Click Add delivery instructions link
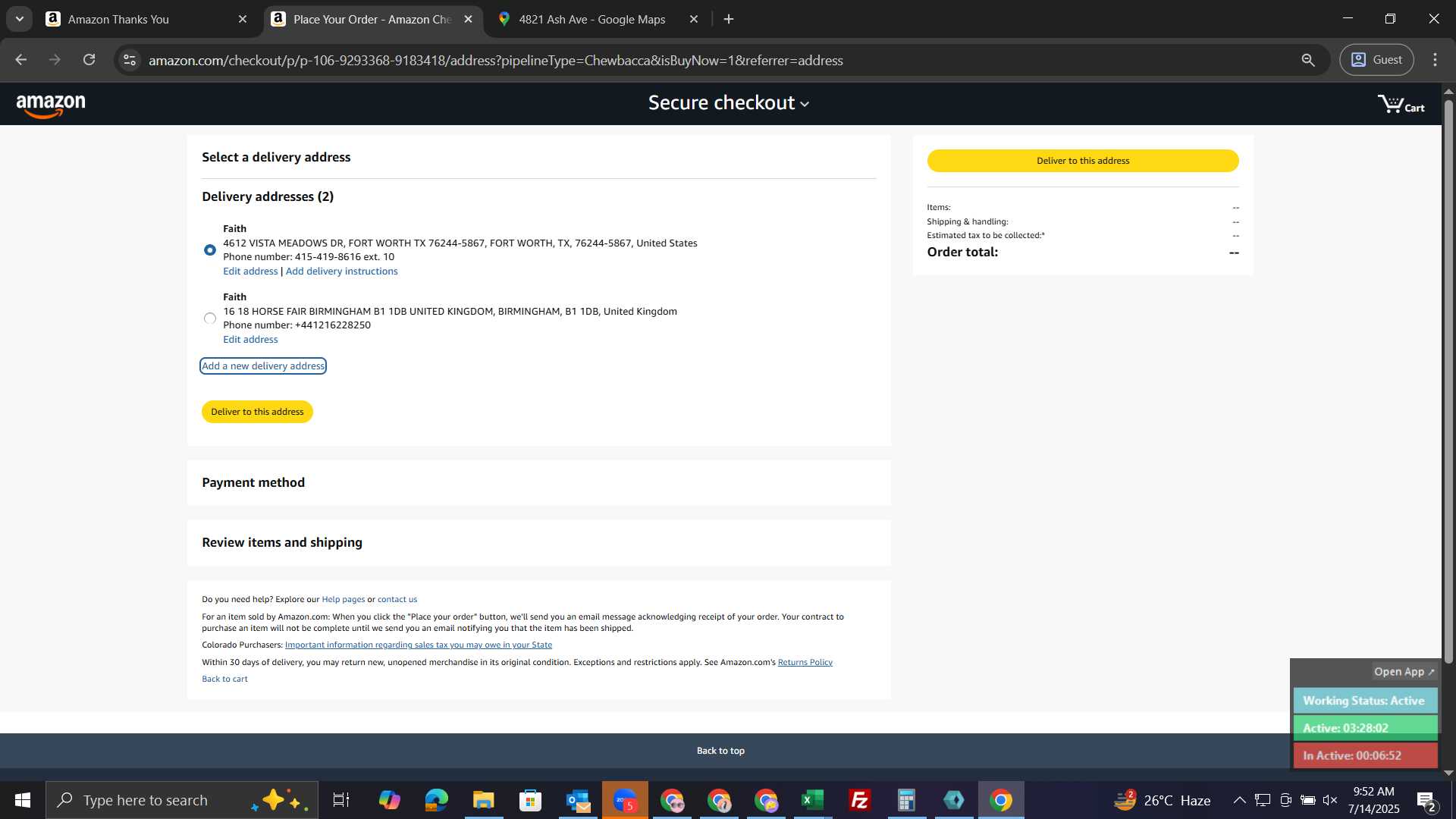Screen dimensions: 1456x819 (x=341, y=271)
